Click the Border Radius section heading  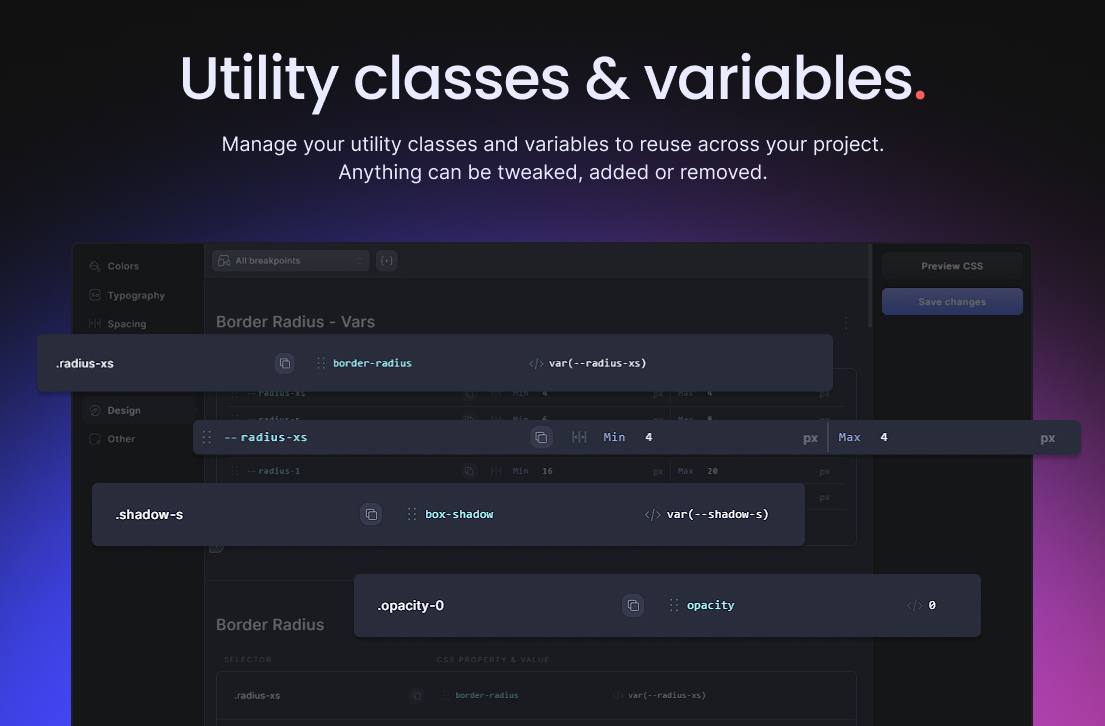[270, 625]
